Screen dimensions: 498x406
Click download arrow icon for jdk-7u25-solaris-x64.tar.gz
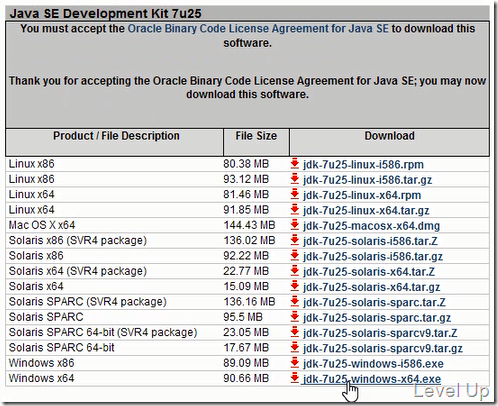pos(295,286)
